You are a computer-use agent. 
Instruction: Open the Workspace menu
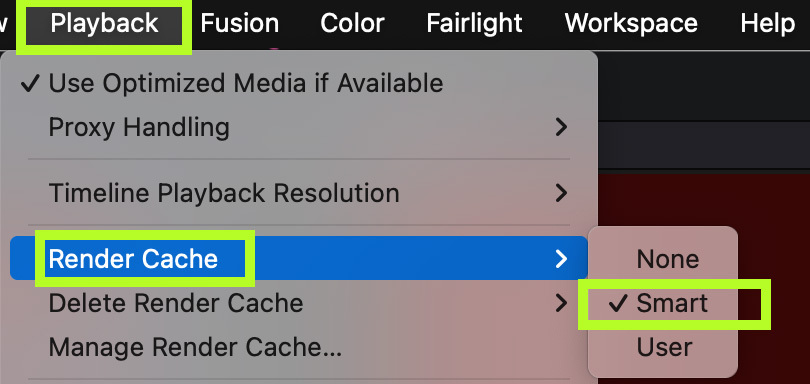tap(631, 24)
